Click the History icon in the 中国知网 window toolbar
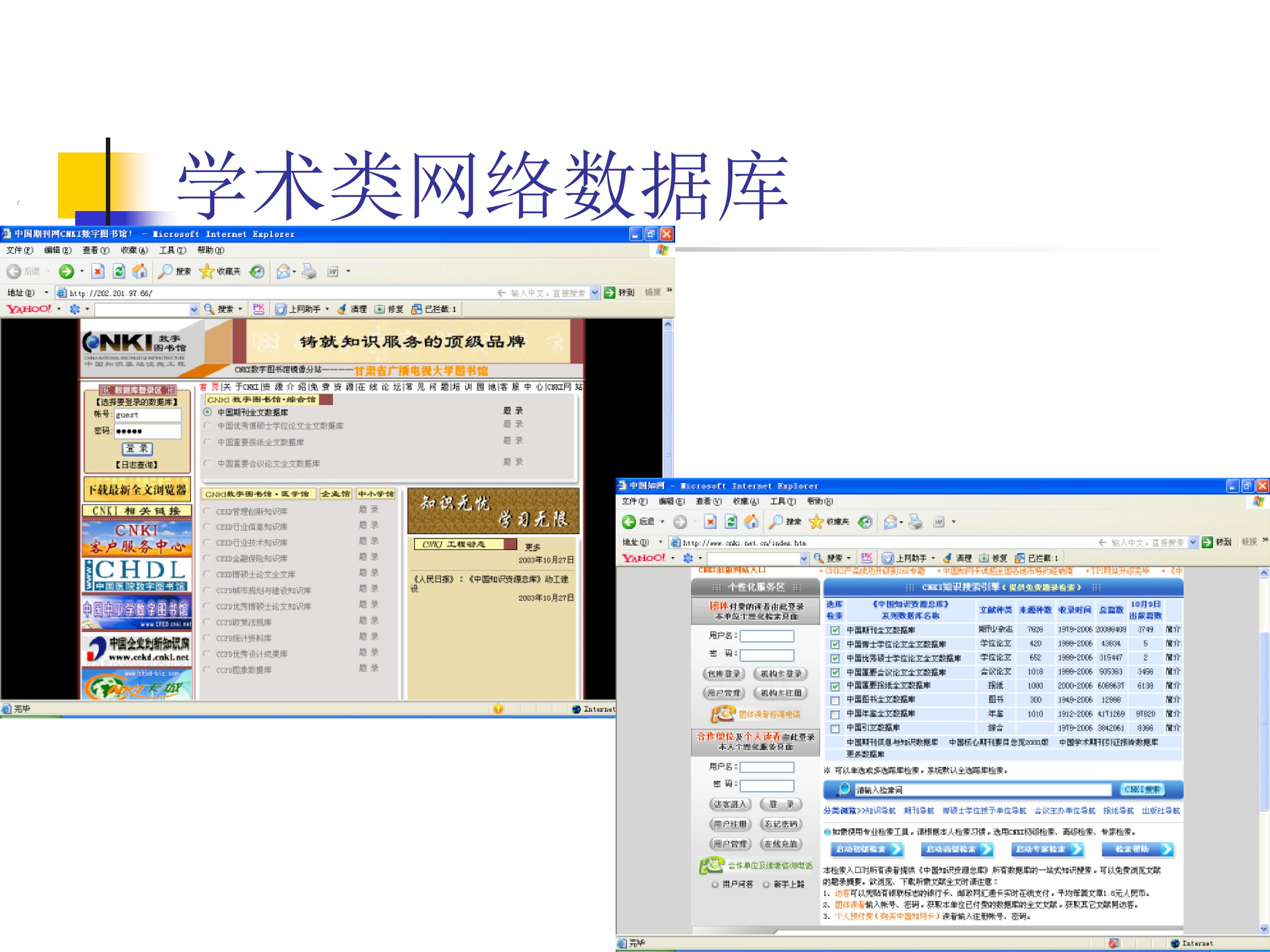Viewport: 1270px width, 952px height. tap(865, 522)
